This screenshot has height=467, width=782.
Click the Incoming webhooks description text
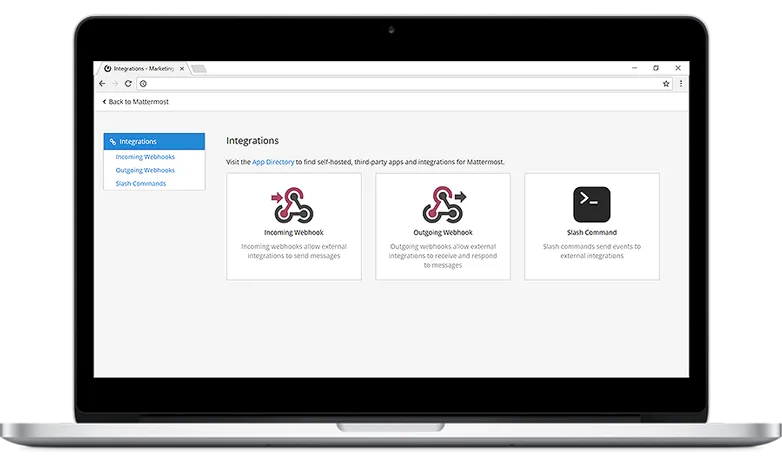point(294,251)
